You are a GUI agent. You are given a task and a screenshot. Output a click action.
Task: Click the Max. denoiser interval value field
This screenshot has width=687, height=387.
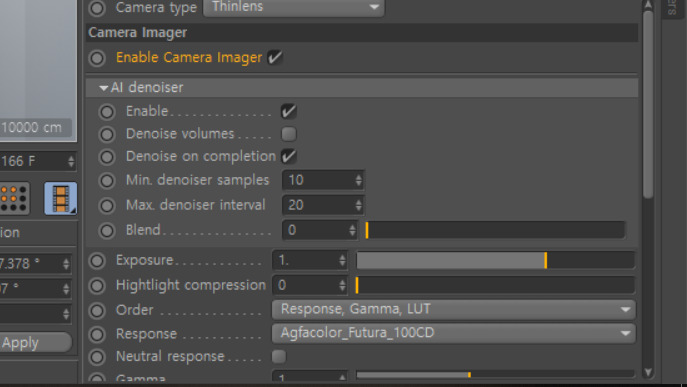coord(323,205)
